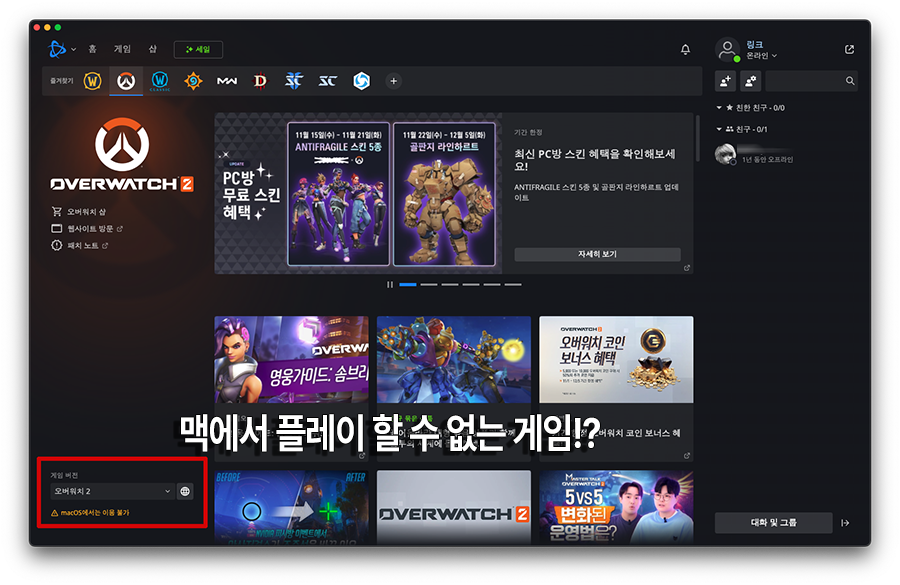Viewport: 900px width, 585px height.
Task: Select the World of Warcraft favorite icon
Action: (92, 81)
